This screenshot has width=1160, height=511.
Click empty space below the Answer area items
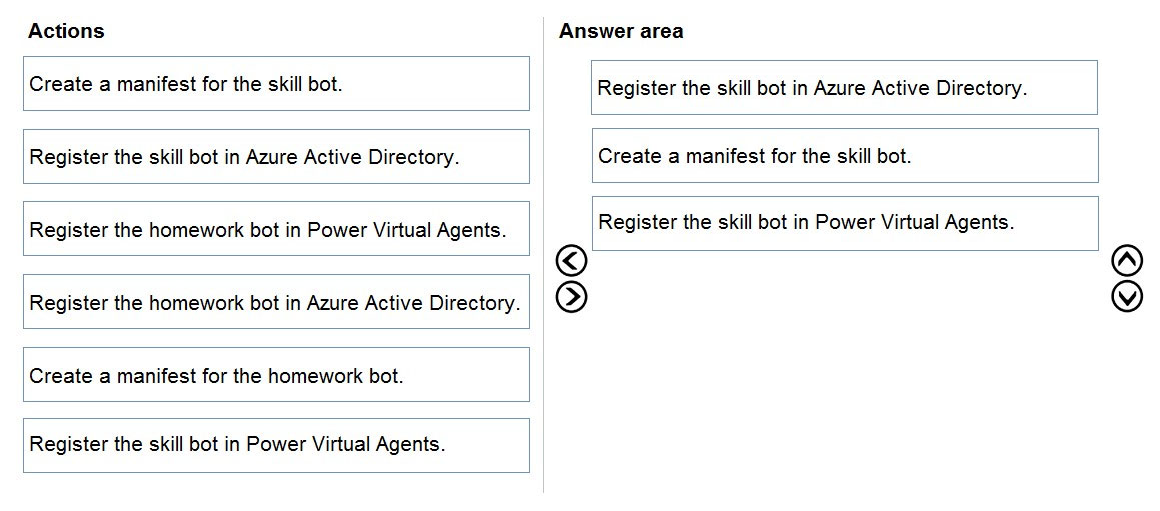click(844, 370)
